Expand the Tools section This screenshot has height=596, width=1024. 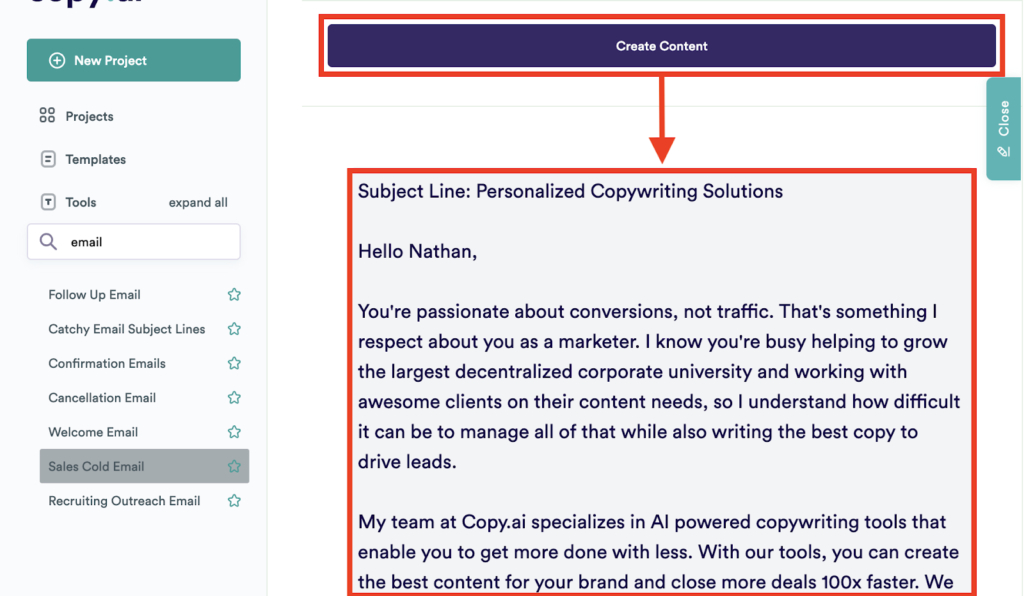coord(79,201)
